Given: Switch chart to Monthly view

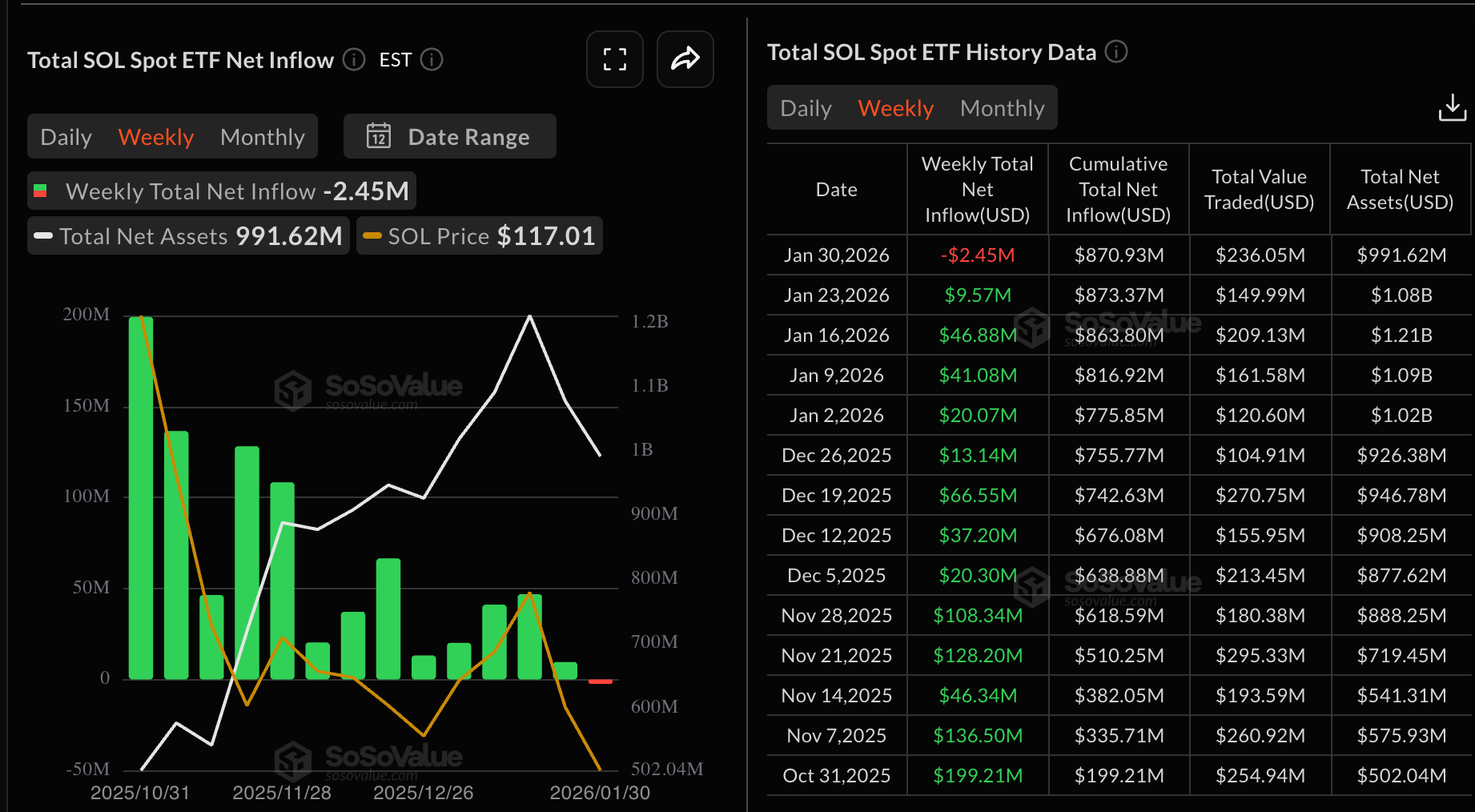Looking at the screenshot, I should 263,136.
